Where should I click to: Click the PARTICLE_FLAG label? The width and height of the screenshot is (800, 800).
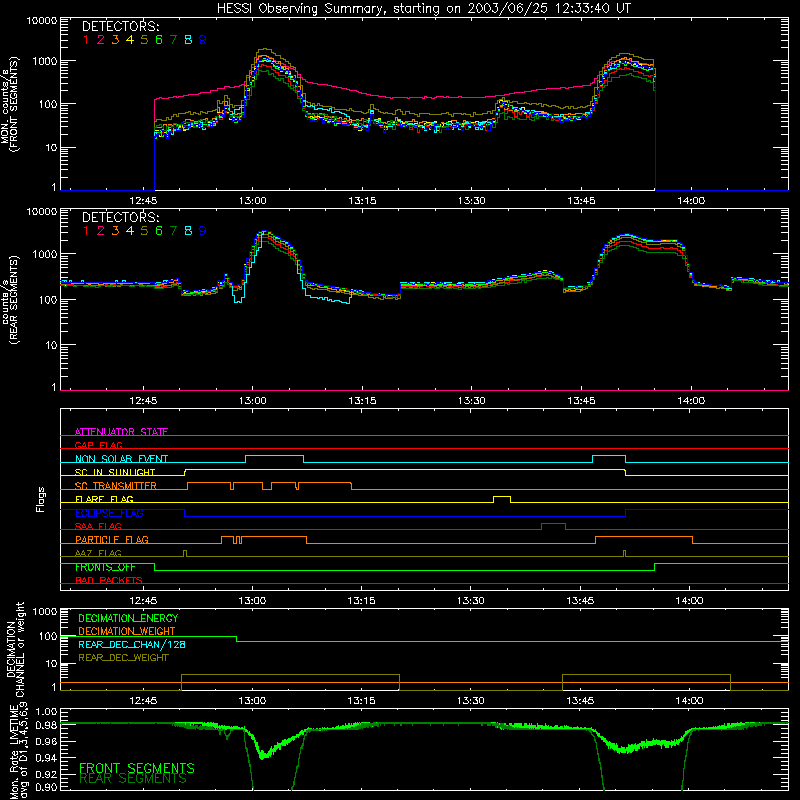[x=112, y=540]
